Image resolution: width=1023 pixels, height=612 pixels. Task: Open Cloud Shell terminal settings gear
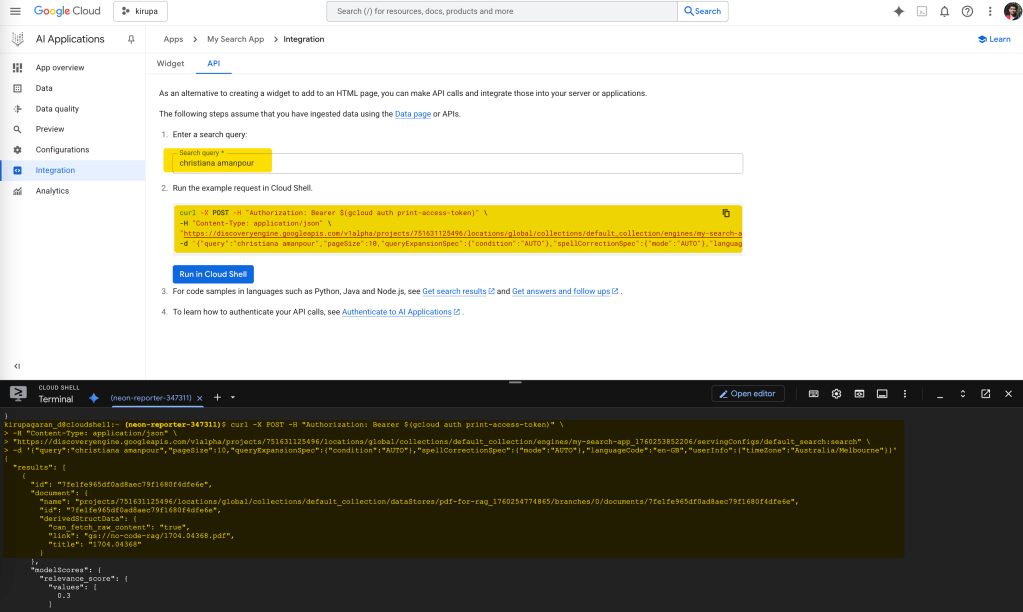click(x=836, y=394)
